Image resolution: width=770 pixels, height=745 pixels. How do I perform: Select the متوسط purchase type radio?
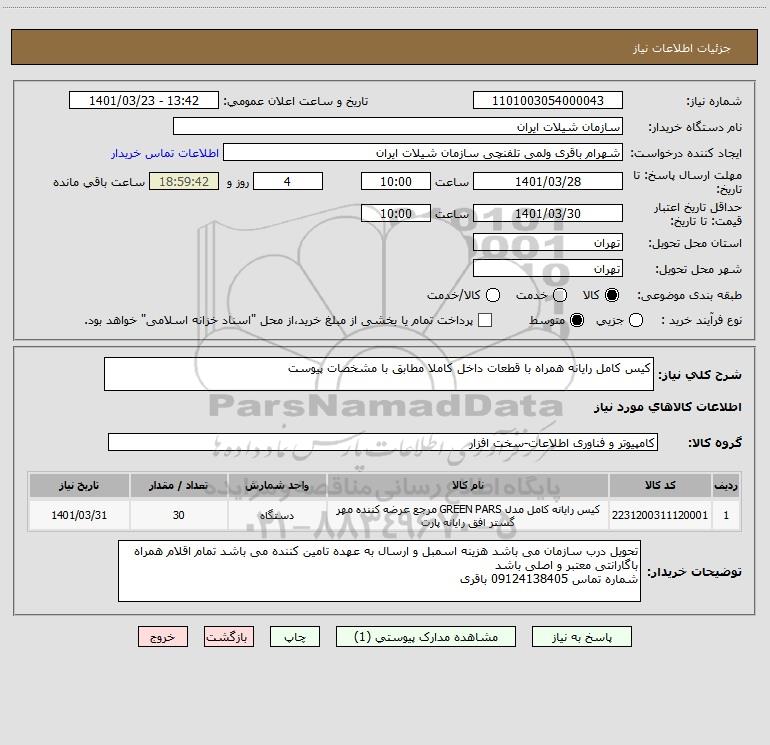pyautogui.click(x=577, y=320)
